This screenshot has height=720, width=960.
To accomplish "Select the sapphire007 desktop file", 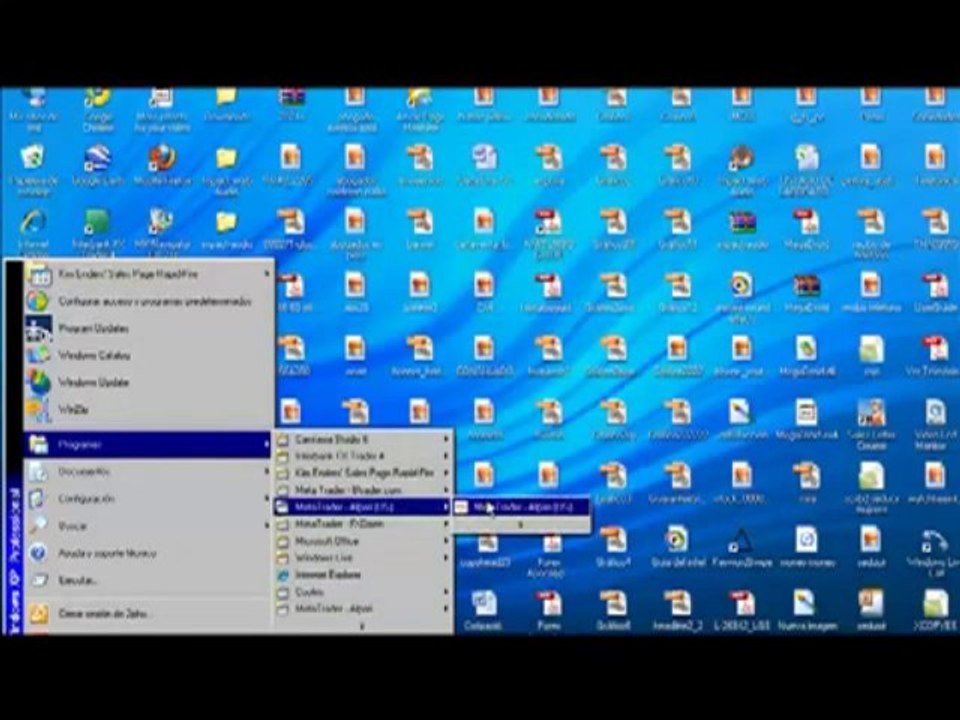I will coord(485,550).
